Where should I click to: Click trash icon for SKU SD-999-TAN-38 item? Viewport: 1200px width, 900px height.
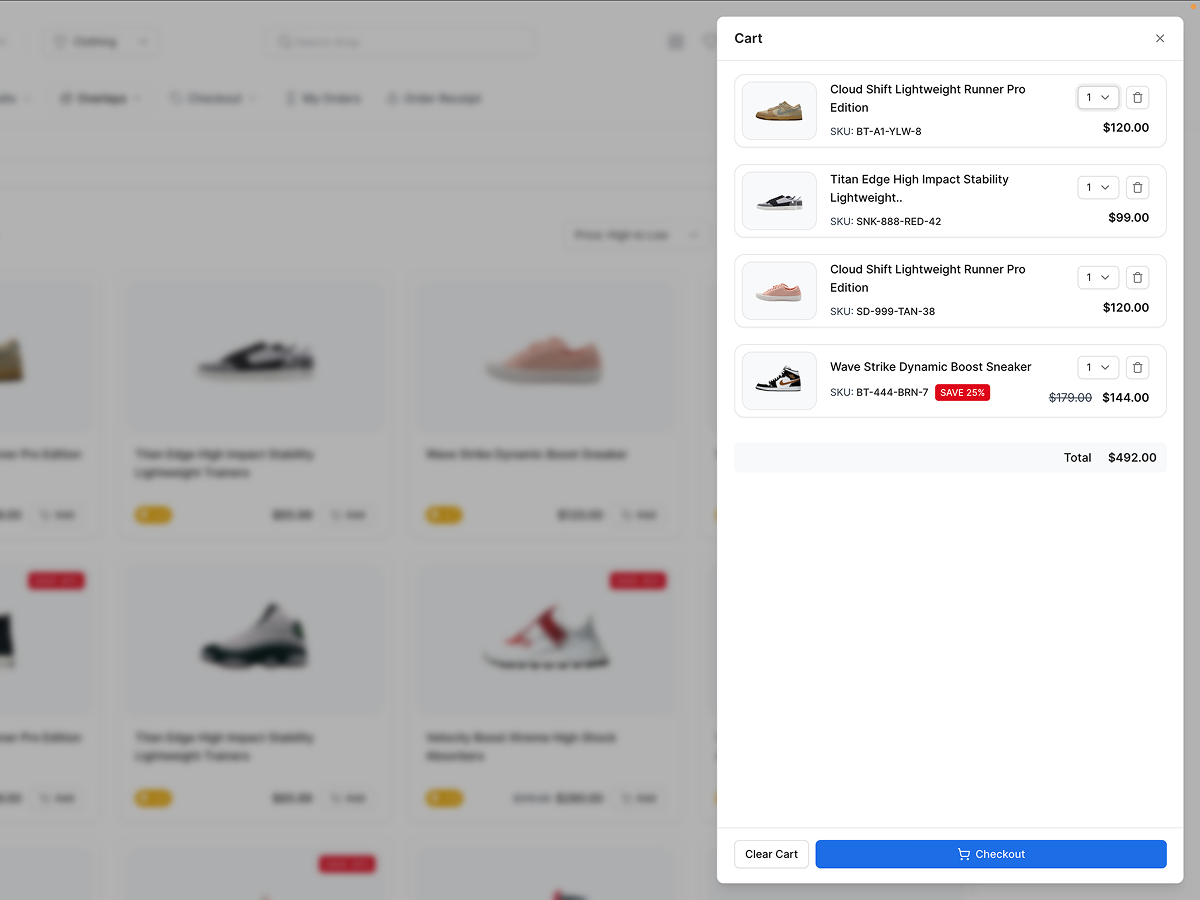tap(1137, 278)
